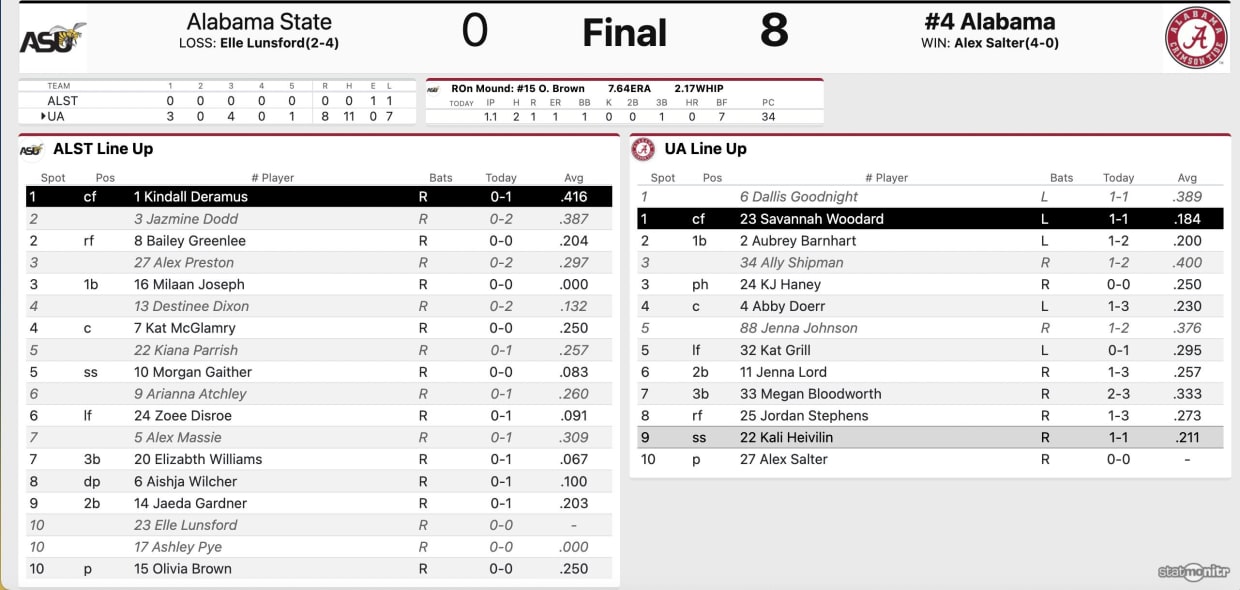This screenshot has width=1240, height=590.
Task: Click the logo next to UA Line Up
Action: [x=643, y=149]
